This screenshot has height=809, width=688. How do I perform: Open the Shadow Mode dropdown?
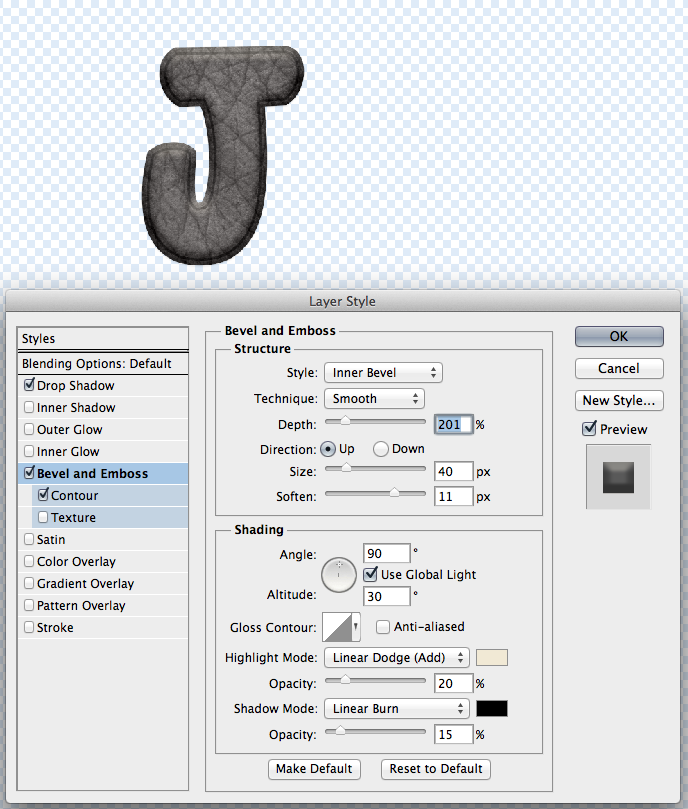tap(396, 708)
